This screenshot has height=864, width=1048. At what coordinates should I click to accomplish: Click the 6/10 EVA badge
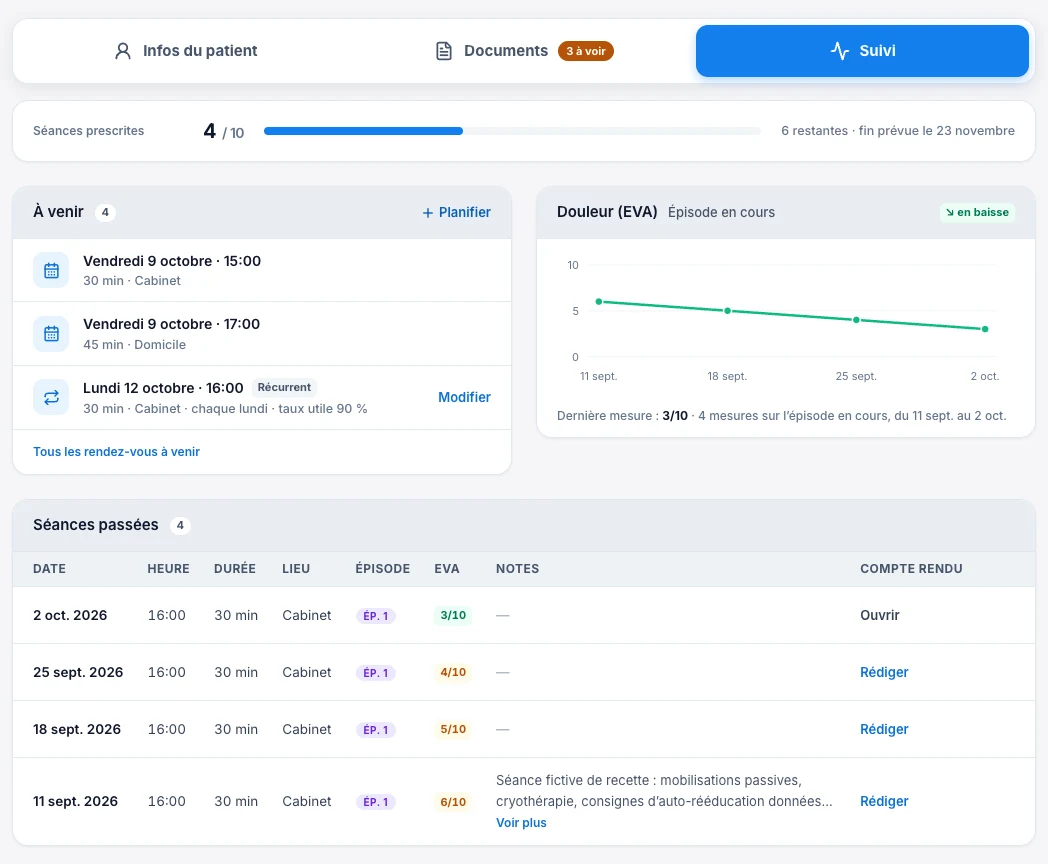pos(453,801)
